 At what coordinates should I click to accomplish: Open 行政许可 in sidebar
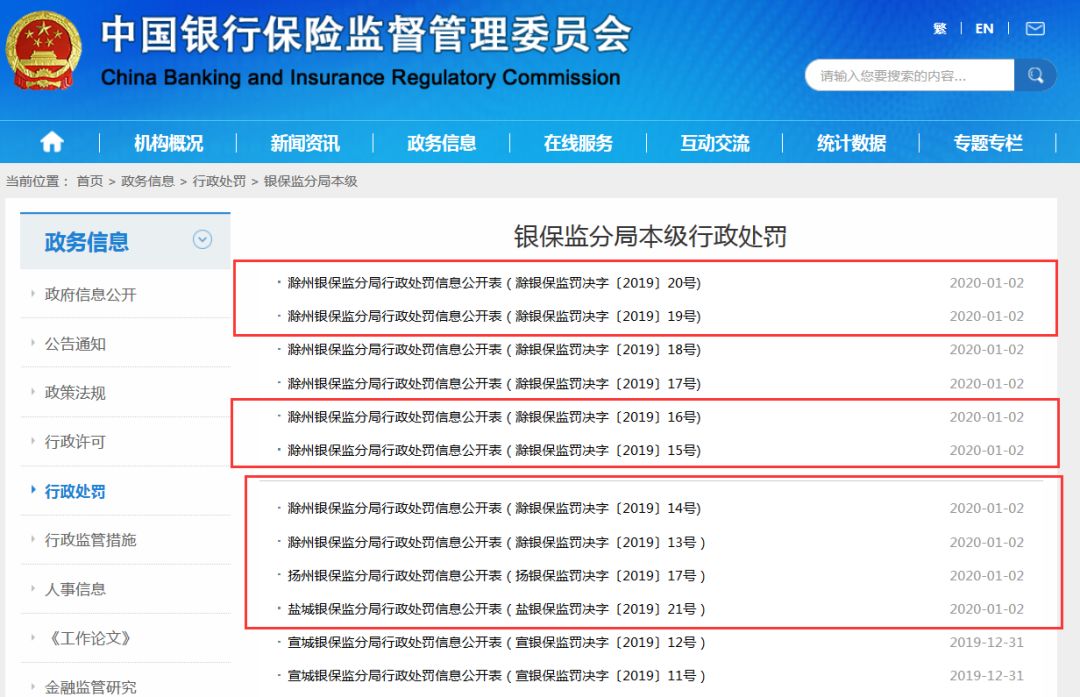(75, 441)
